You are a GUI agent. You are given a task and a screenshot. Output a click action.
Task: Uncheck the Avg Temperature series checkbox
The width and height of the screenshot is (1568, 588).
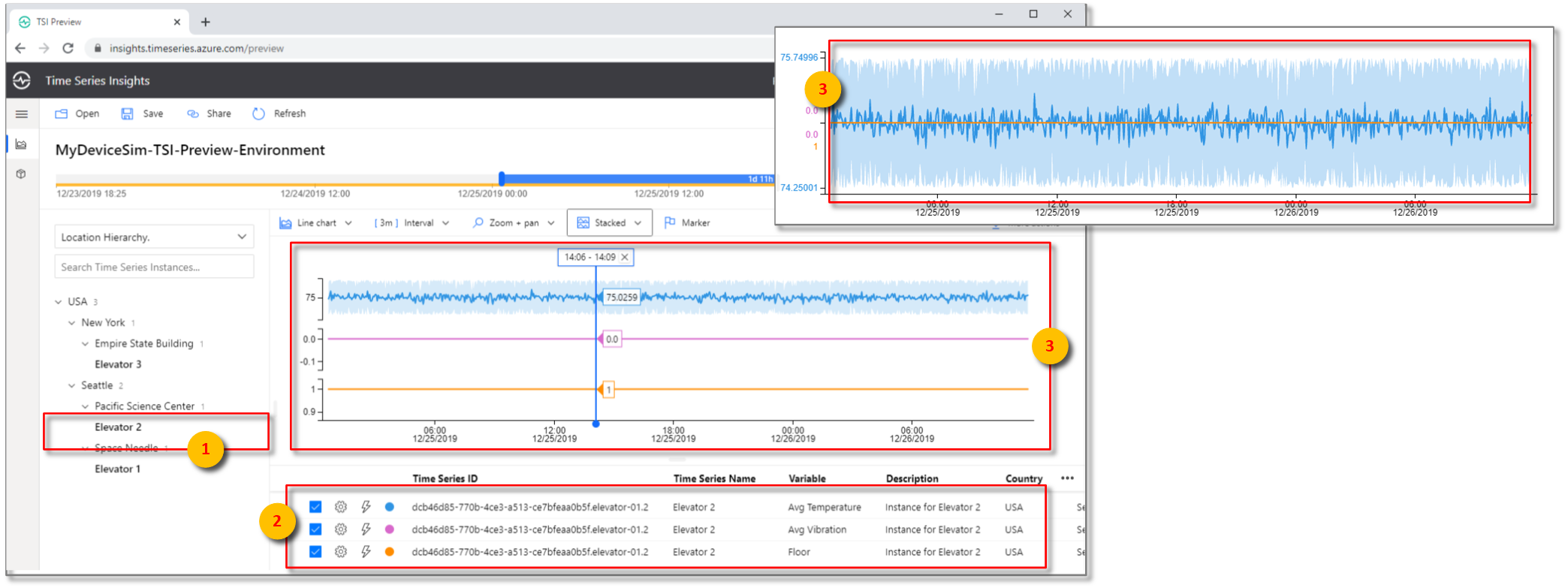[315, 507]
